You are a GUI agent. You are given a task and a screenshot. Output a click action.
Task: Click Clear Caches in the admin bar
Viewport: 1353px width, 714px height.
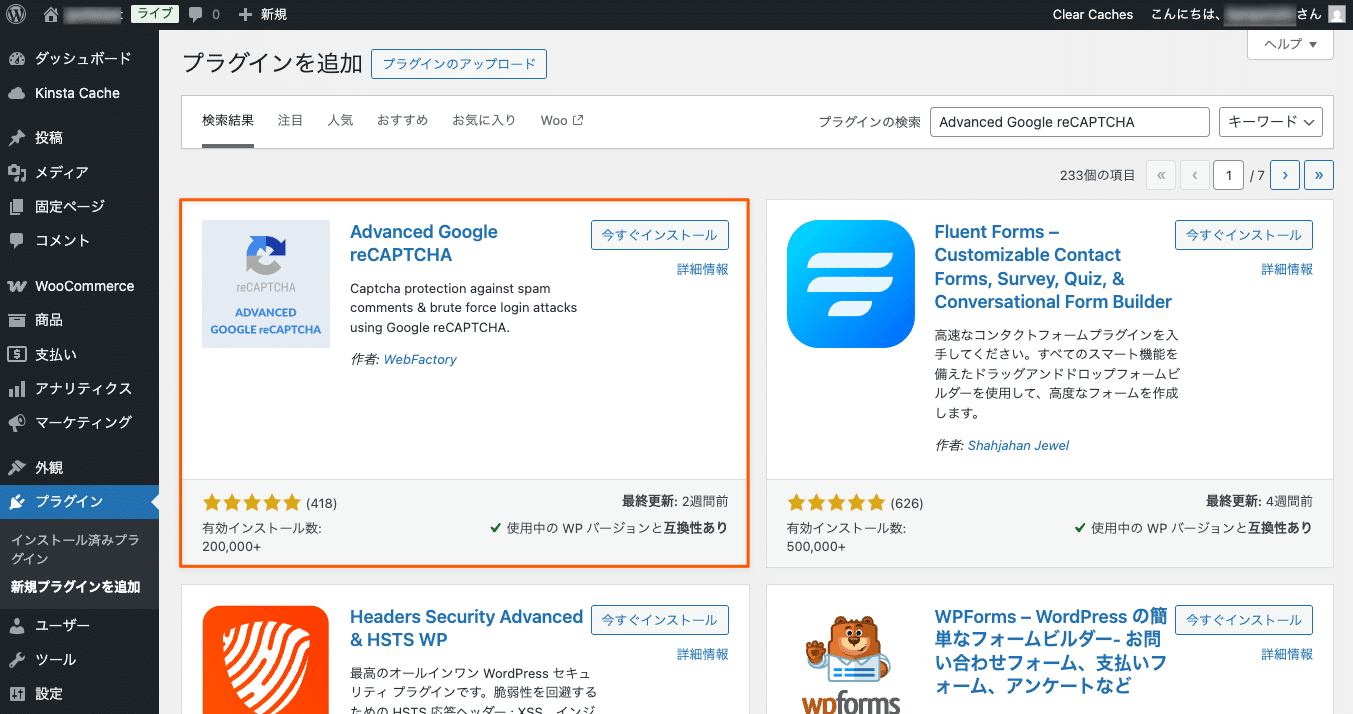1092,14
